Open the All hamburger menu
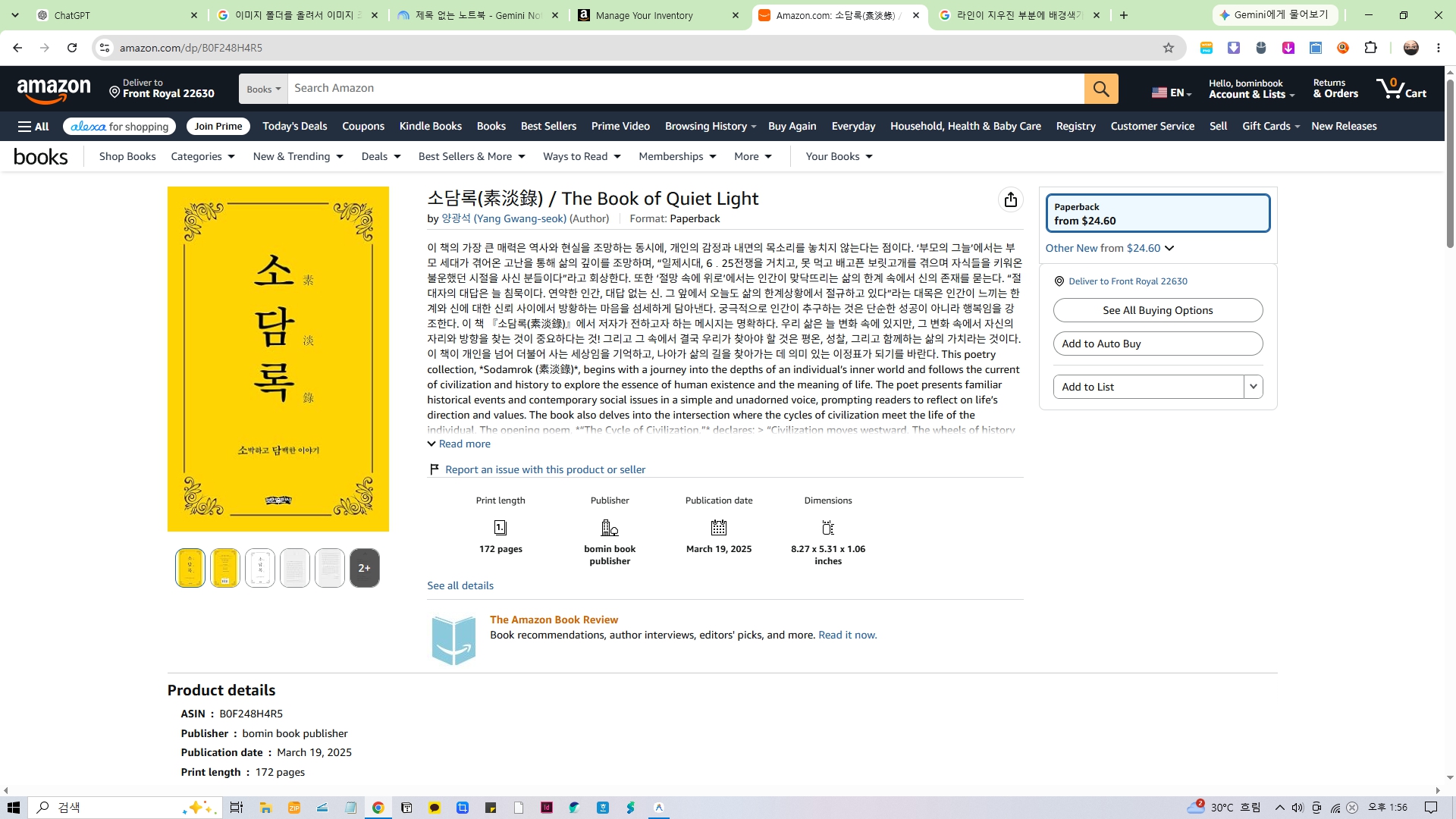 coord(33,127)
